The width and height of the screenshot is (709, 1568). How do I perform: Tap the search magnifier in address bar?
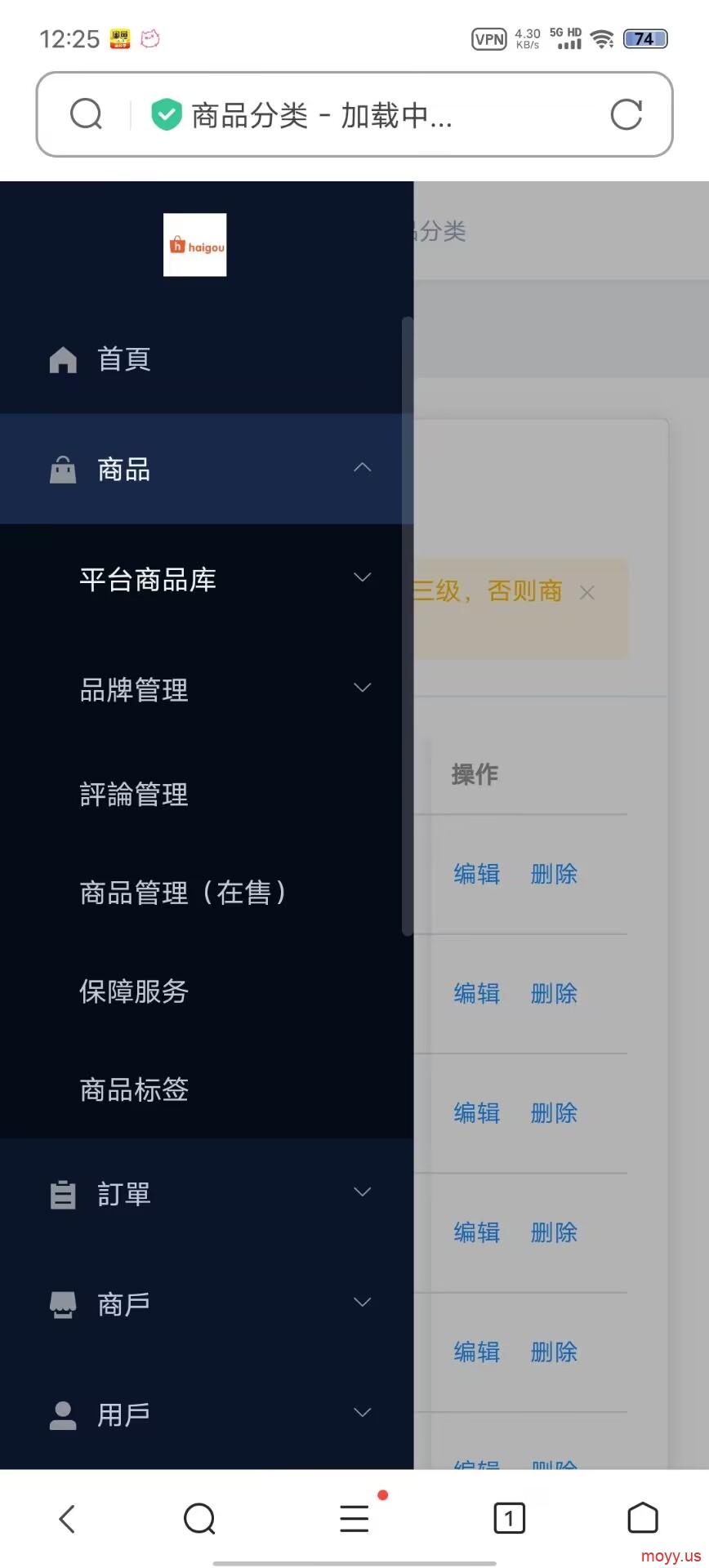click(x=86, y=114)
